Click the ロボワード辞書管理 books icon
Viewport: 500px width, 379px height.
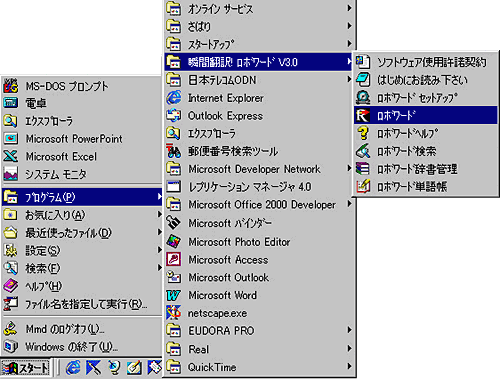(363, 169)
